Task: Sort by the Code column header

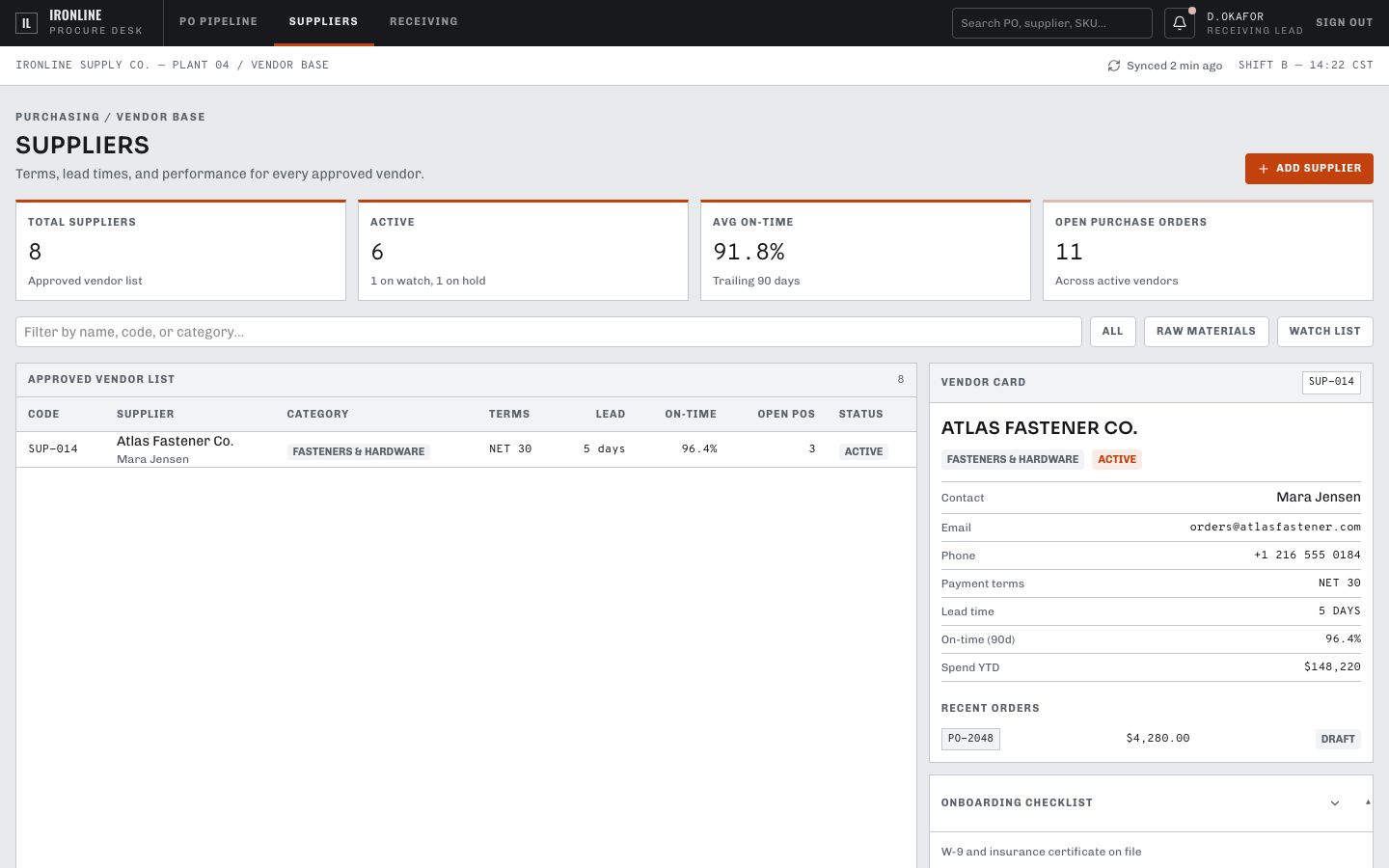Action: tap(43, 414)
